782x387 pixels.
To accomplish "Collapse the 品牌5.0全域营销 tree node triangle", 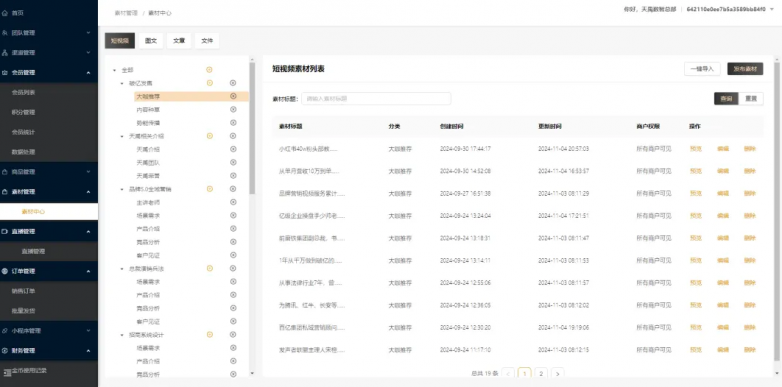I will [x=122, y=189].
